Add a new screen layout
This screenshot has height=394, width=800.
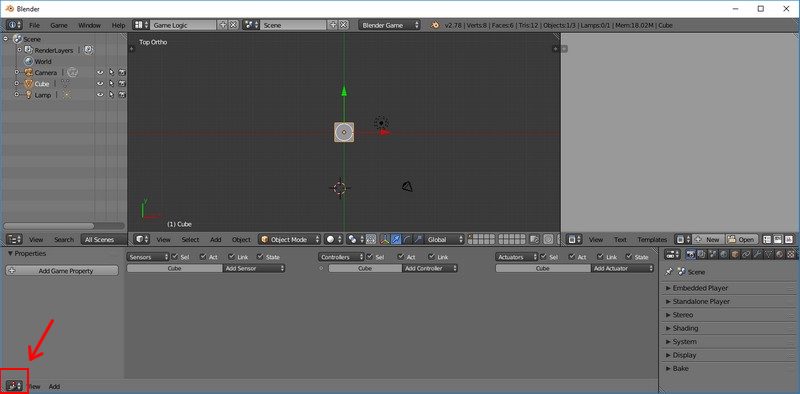point(223,24)
